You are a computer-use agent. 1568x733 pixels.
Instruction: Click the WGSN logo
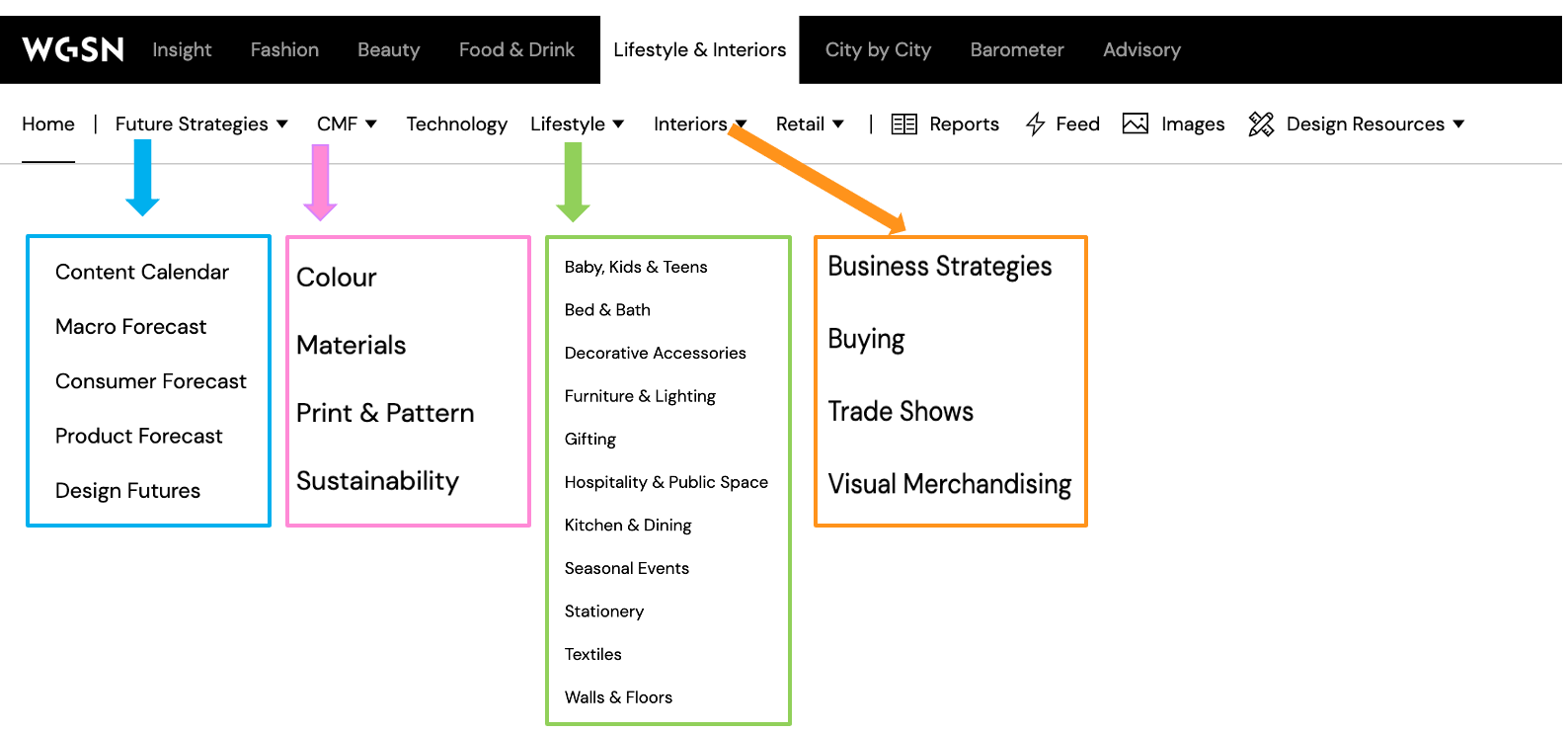point(72,49)
